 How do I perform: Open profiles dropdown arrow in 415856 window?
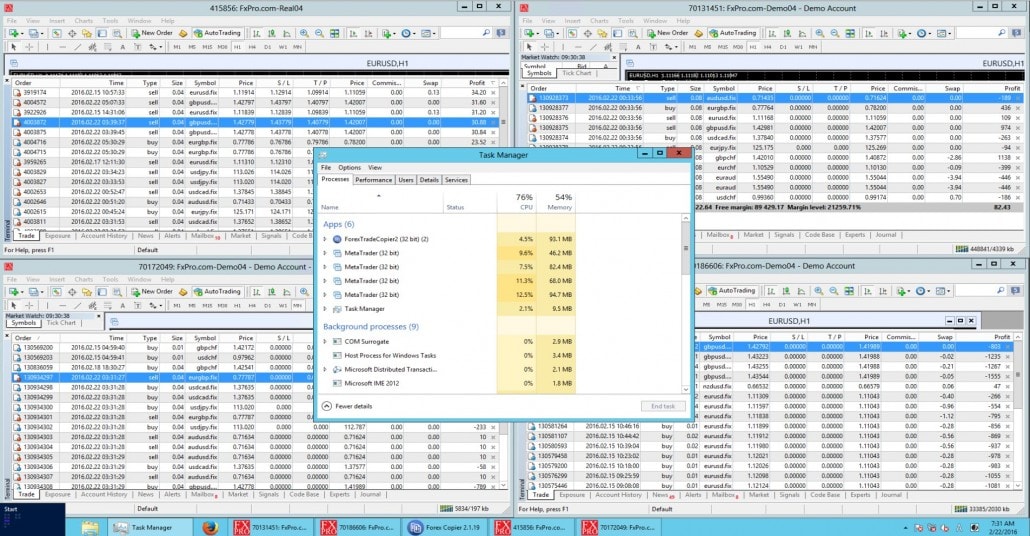tap(42, 34)
